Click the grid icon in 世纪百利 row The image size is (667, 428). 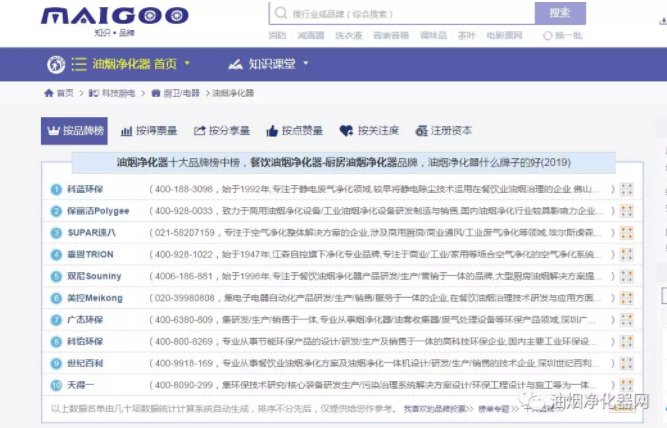pyautogui.click(x=627, y=363)
